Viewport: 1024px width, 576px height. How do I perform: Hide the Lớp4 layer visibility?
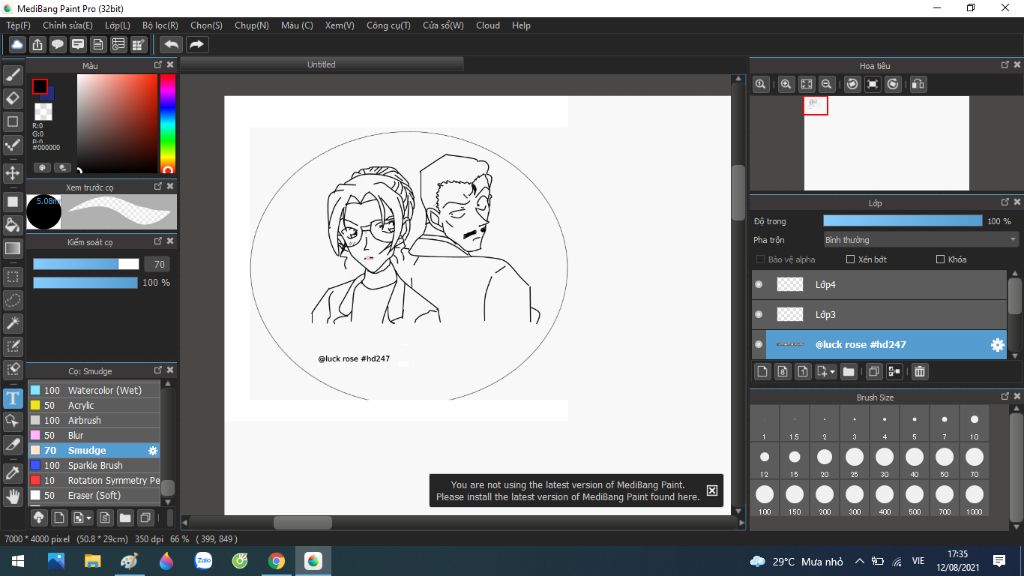coord(759,285)
